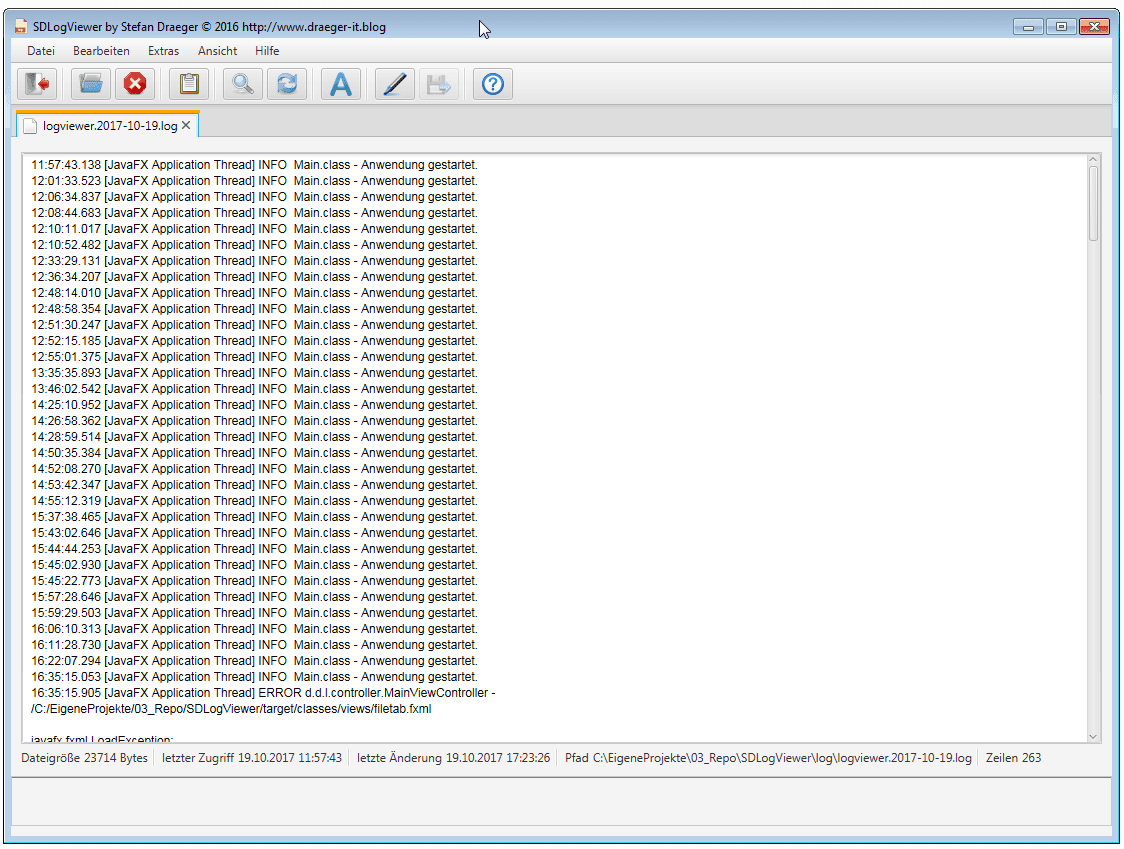
Task: Open help with the question mark icon
Action: coord(492,85)
